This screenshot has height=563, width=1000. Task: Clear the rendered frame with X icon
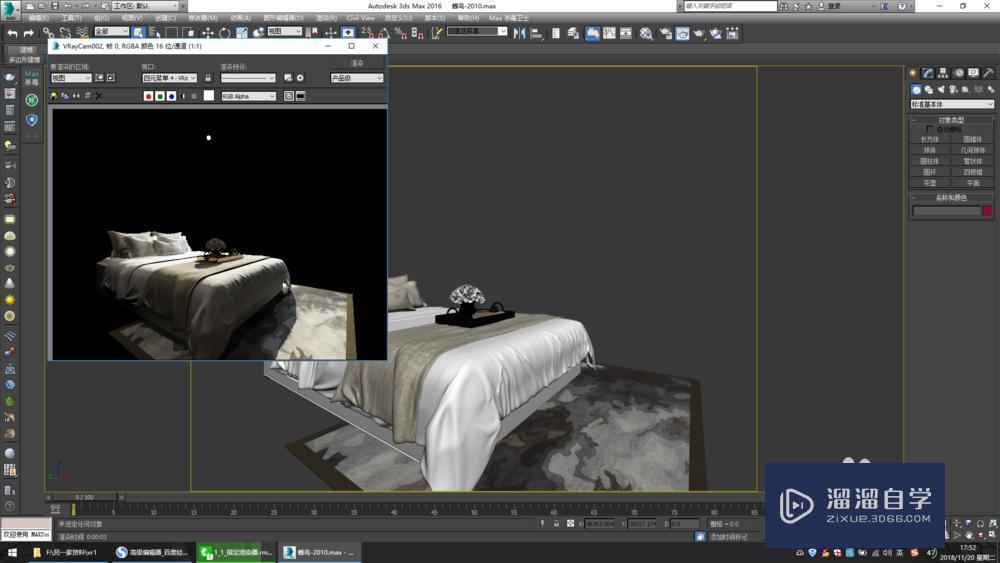(x=99, y=96)
